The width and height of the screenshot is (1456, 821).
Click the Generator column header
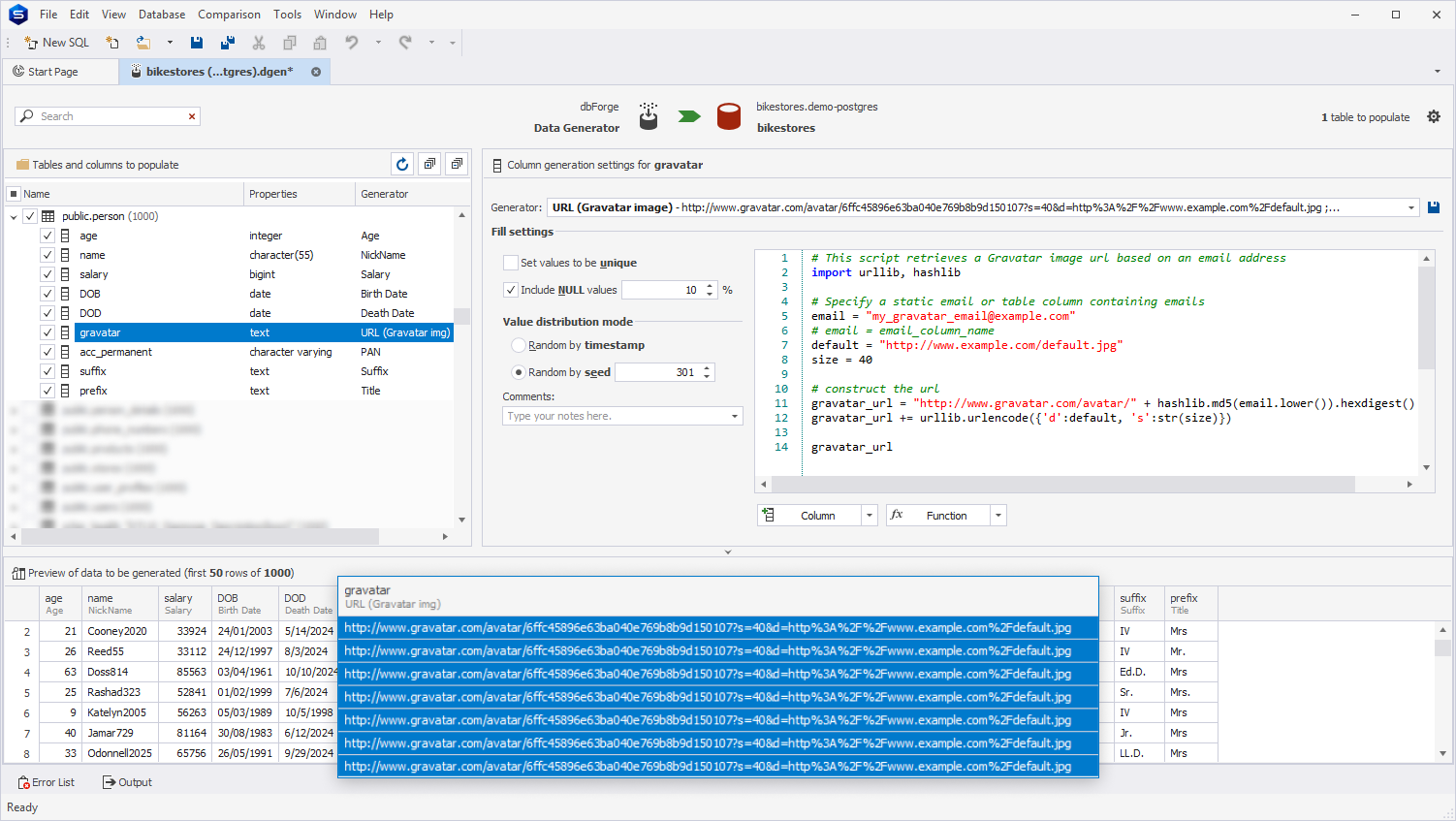pyautogui.click(x=404, y=194)
